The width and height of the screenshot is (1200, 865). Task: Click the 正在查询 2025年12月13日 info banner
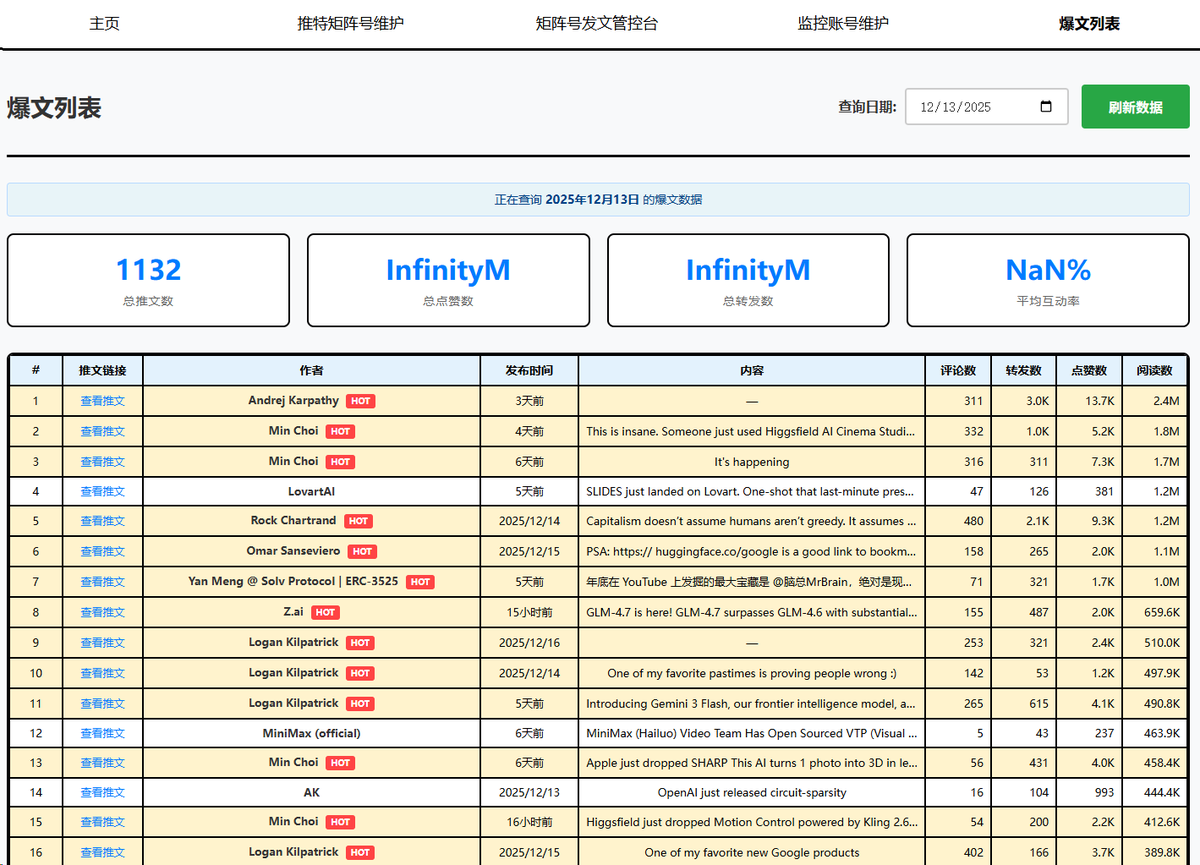click(598, 199)
